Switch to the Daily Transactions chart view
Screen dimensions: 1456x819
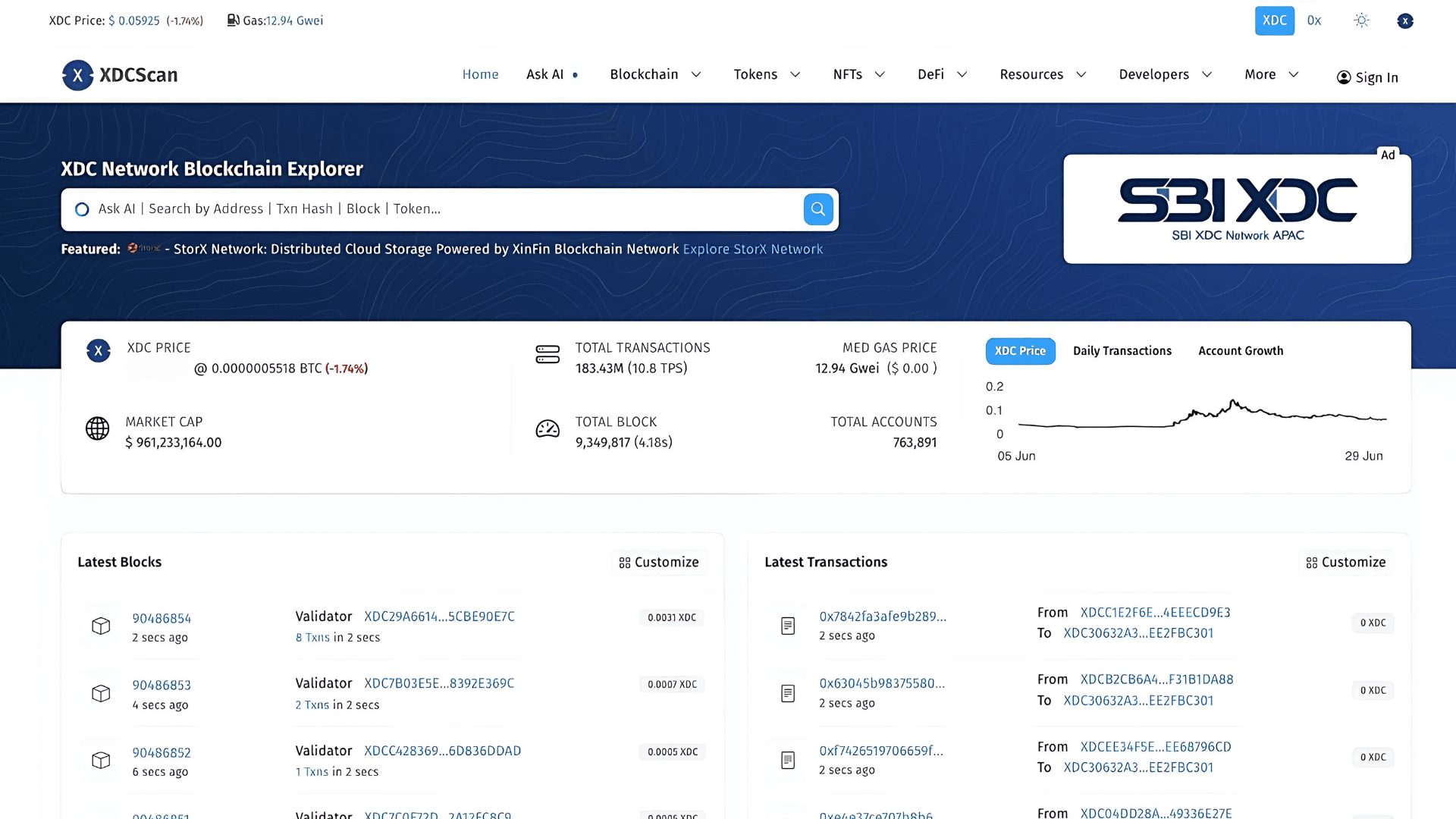(x=1122, y=350)
